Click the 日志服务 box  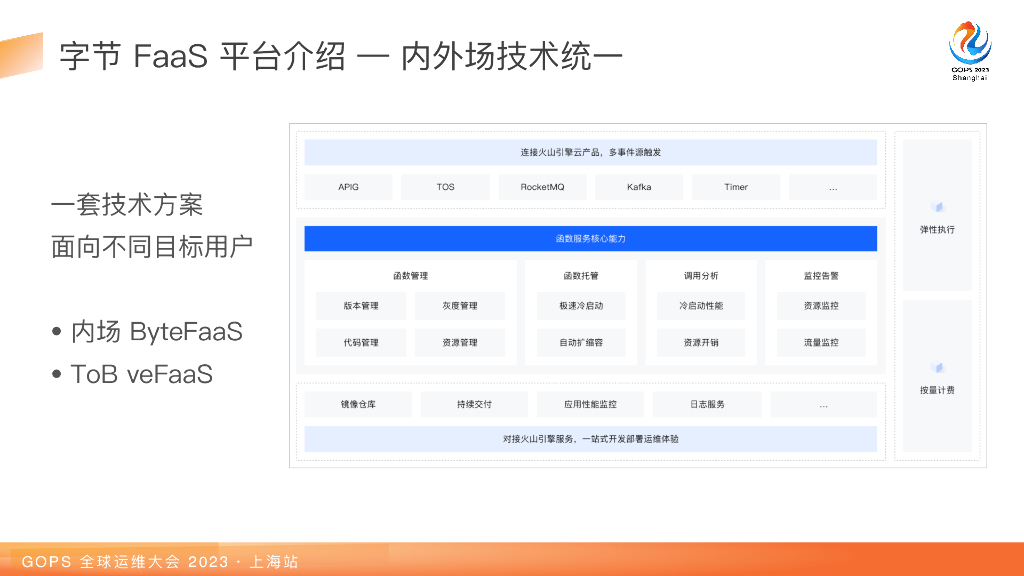tap(707, 404)
